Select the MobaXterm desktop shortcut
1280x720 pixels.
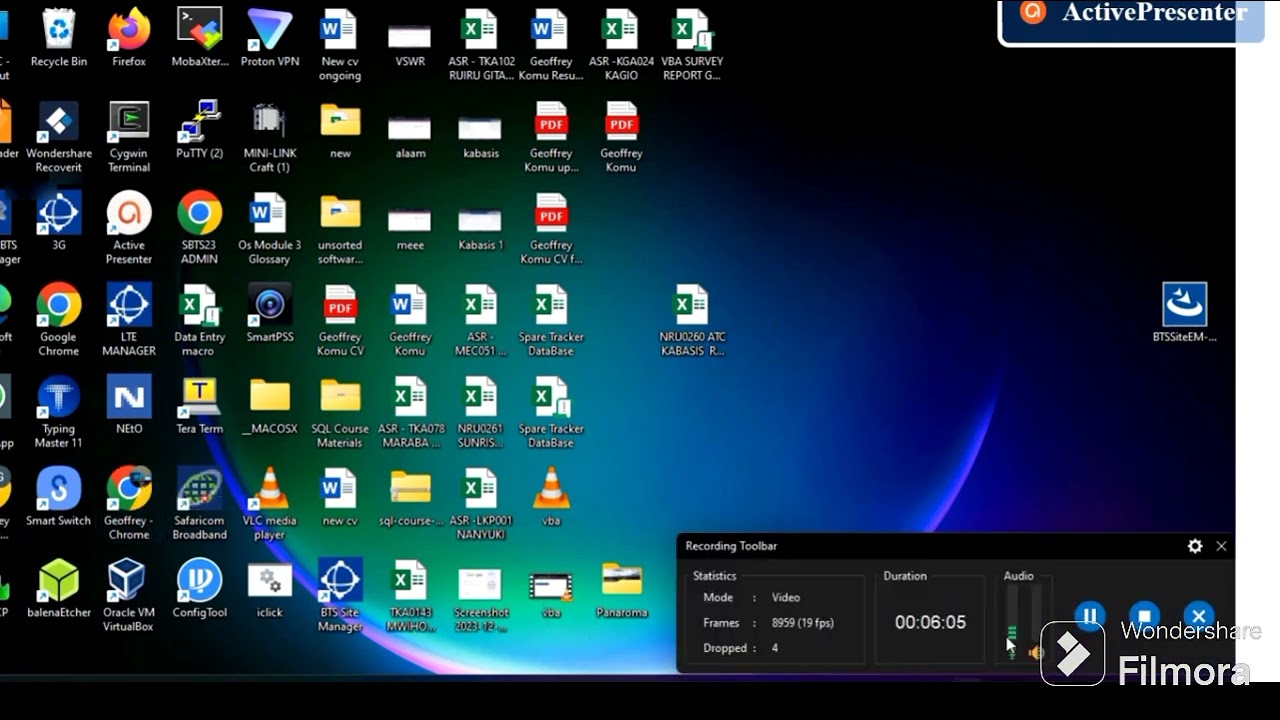[199, 39]
